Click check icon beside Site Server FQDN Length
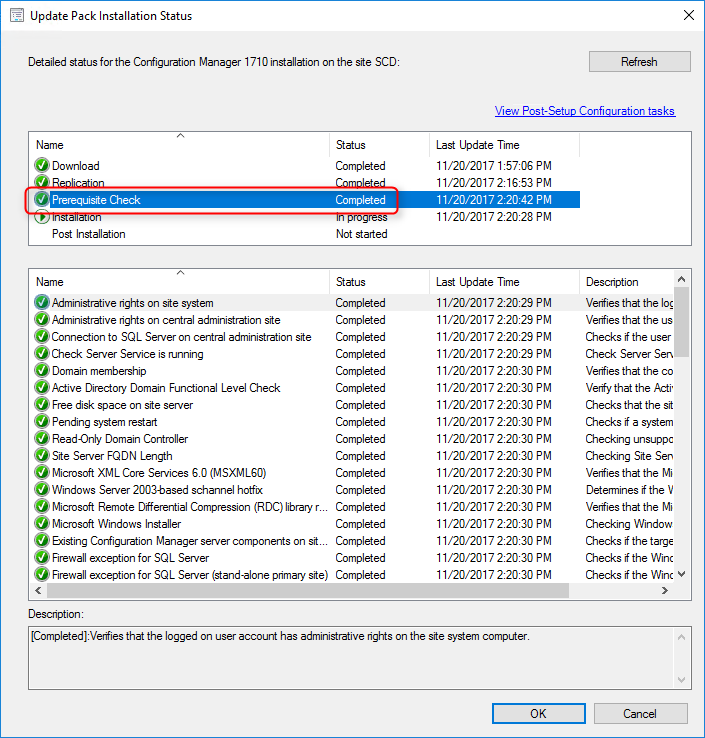Viewport: 705px width, 738px height. (42, 456)
